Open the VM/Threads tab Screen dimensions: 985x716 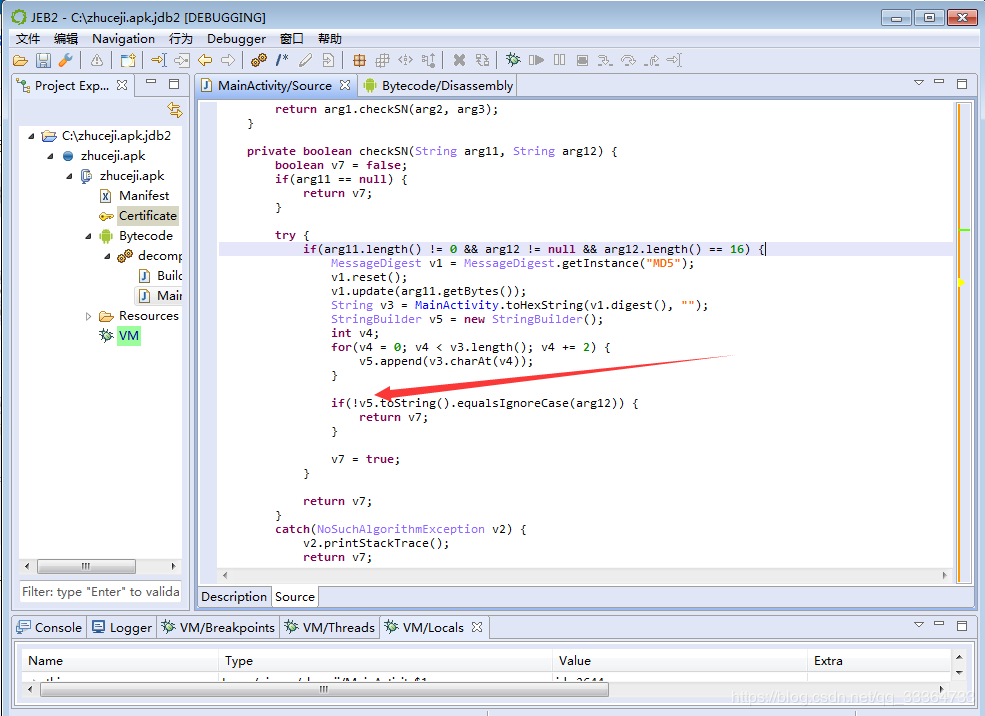pos(330,627)
